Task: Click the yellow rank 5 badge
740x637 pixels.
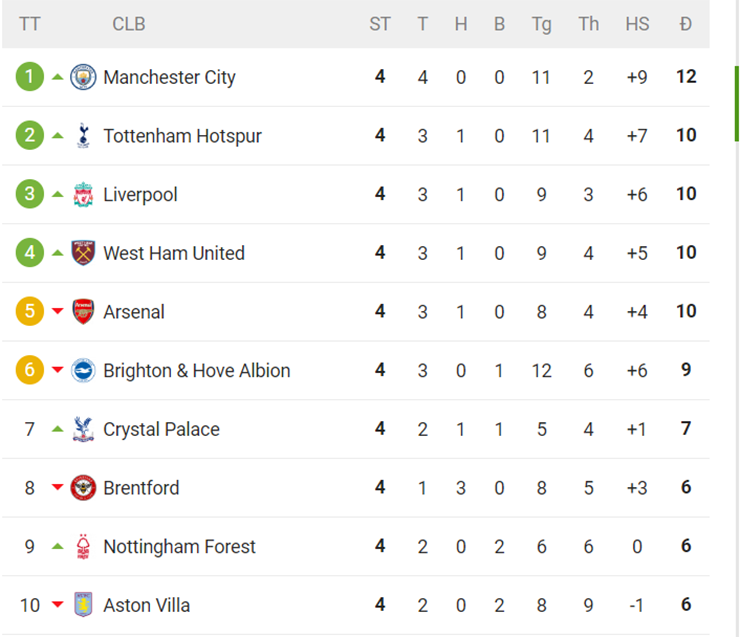Action: [30, 312]
